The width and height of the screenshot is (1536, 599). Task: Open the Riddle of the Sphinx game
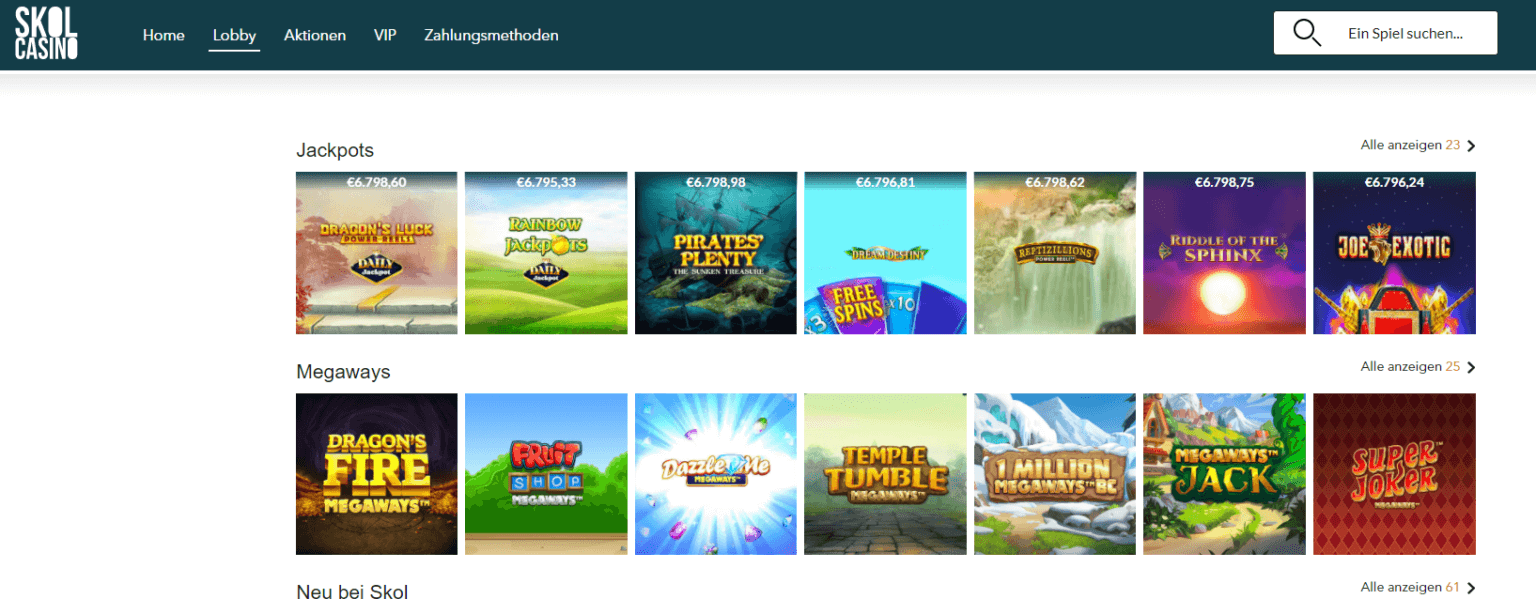(1224, 253)
